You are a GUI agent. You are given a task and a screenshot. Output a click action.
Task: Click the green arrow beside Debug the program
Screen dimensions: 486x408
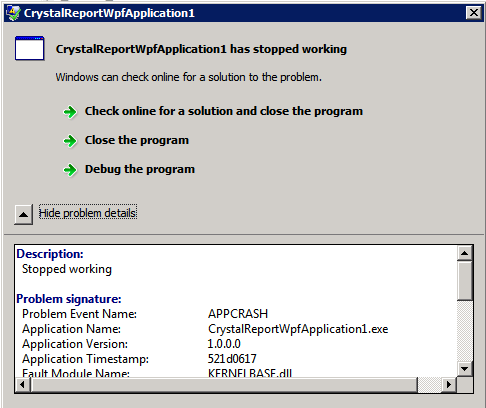70,170
